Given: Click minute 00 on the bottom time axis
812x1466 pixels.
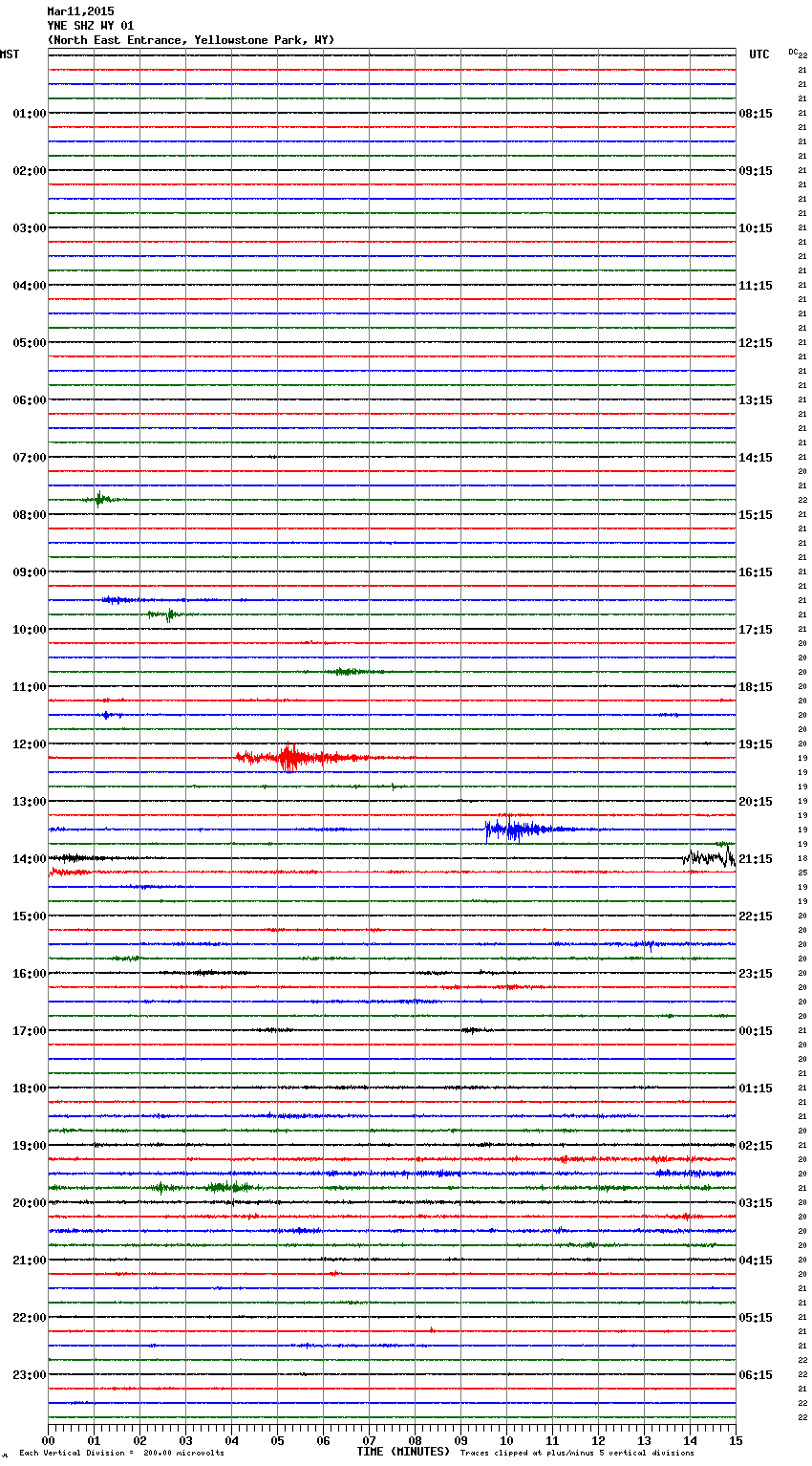Looking at the screenshot, I should pyautogui.click(x=48, y=1440).
